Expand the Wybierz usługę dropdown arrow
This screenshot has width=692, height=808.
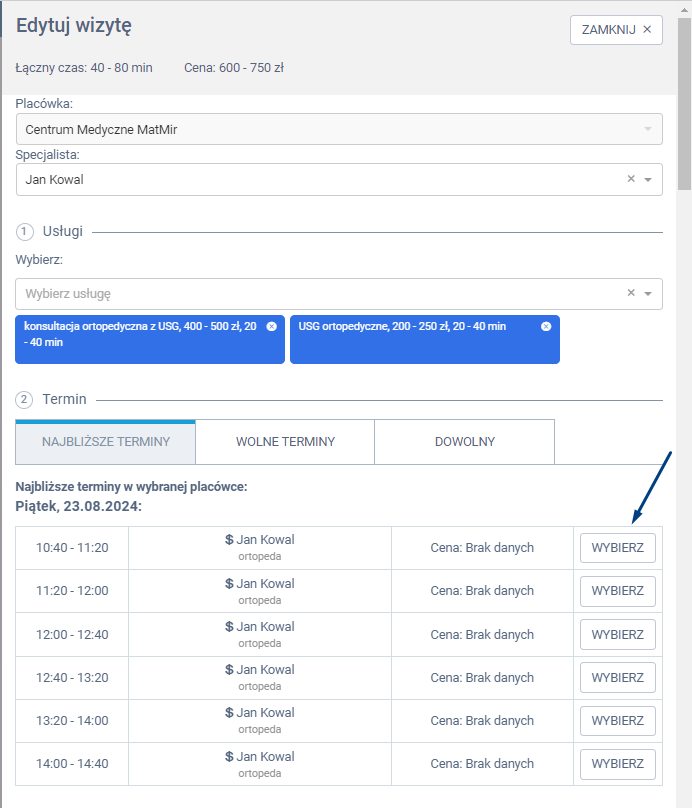(648, 294)
